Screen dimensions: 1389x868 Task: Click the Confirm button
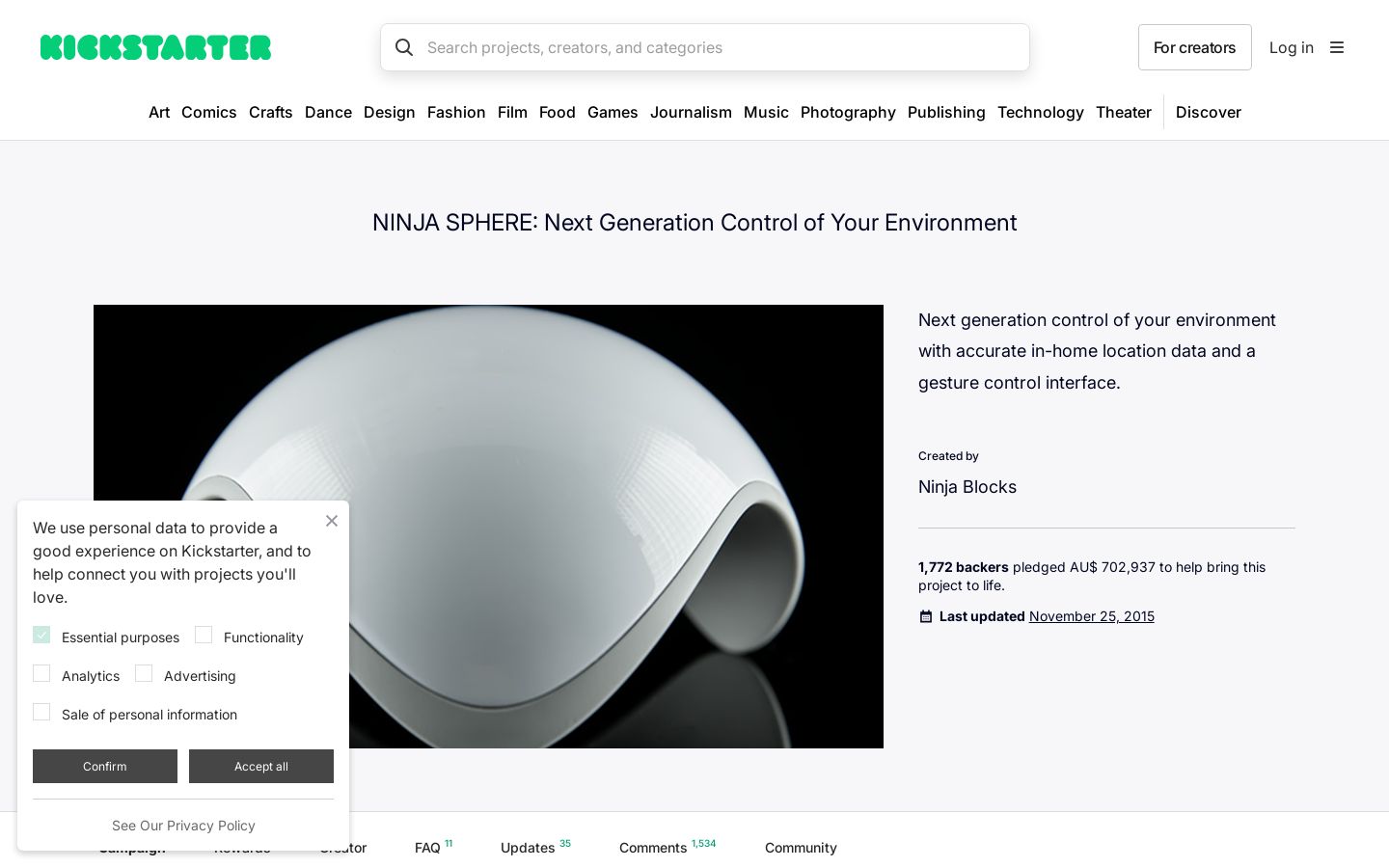tap(105, 766)
